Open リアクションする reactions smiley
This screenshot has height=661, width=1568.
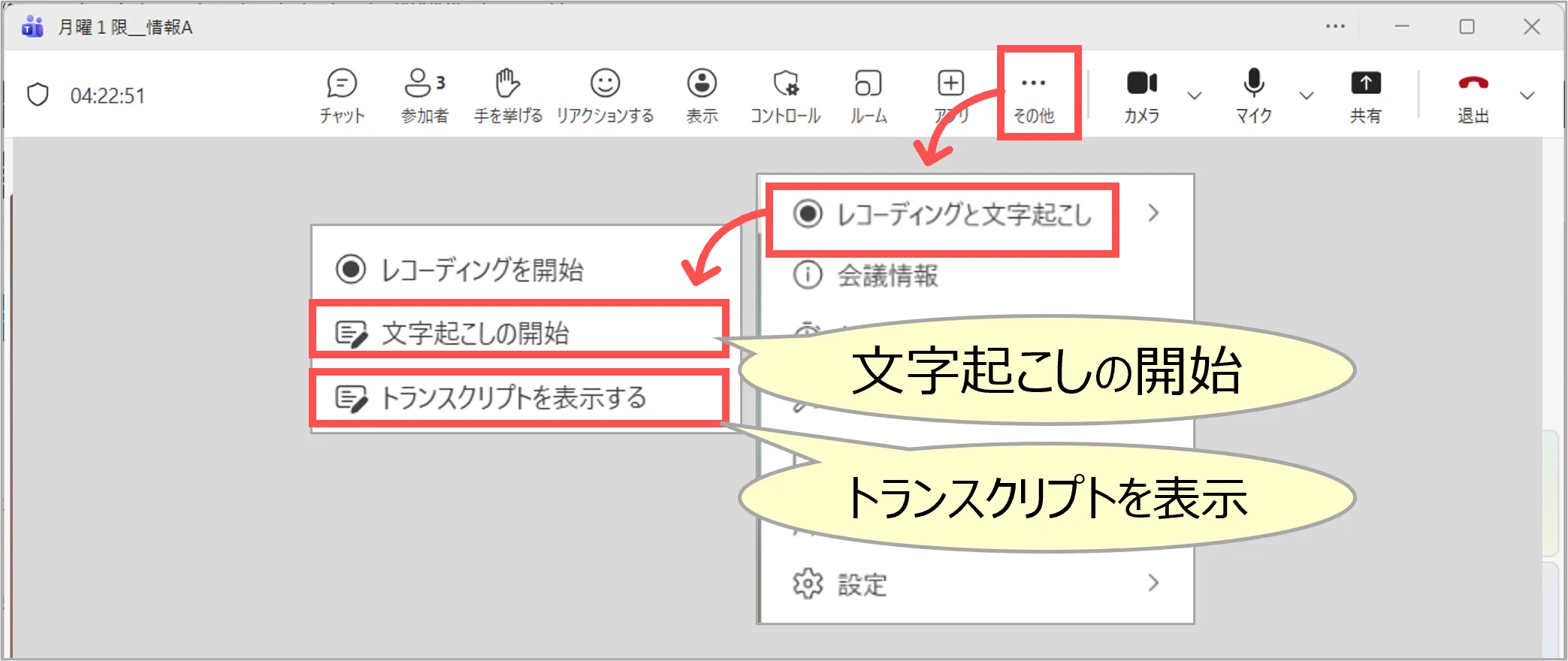[605, 95]
